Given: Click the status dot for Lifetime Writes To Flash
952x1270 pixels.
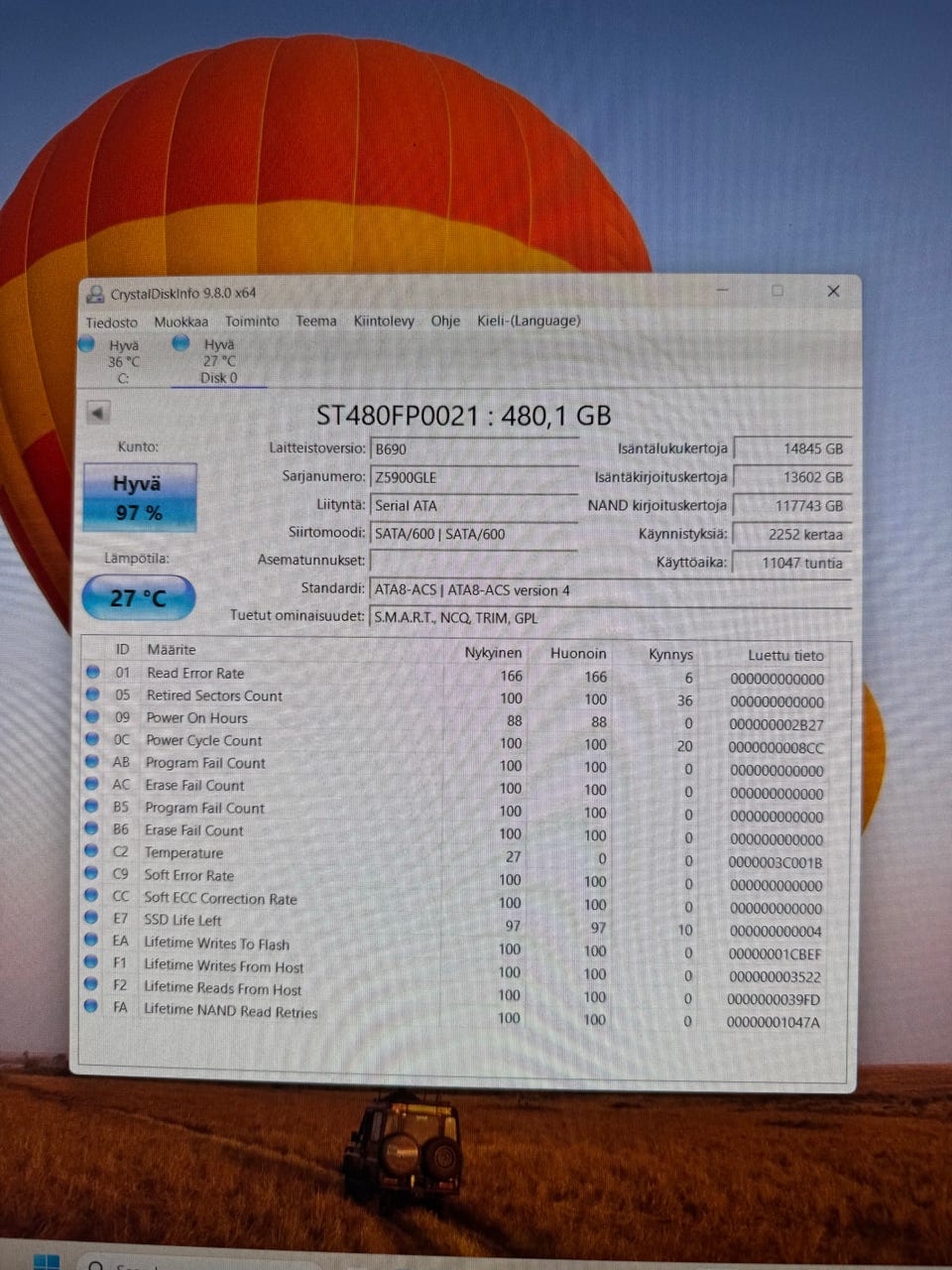Looking at the screenshot, I should point(92,941).
